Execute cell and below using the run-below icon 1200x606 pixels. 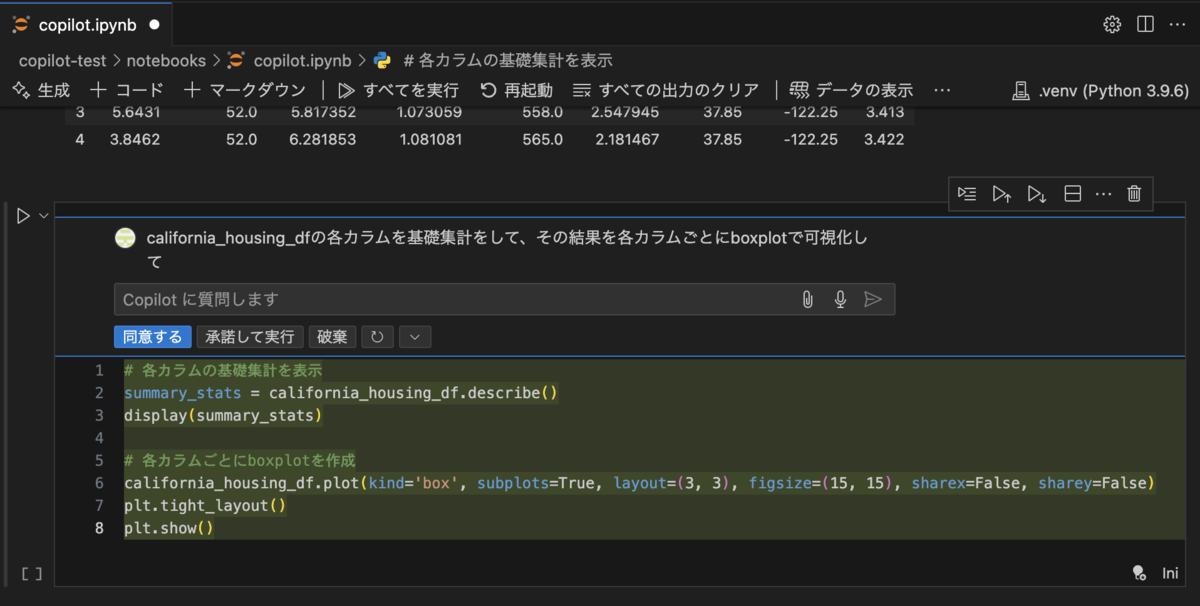[1037, 194]
